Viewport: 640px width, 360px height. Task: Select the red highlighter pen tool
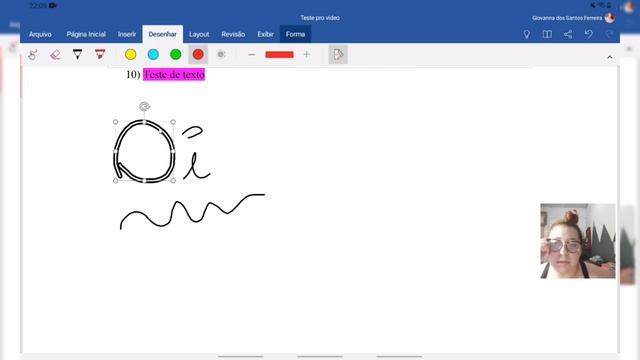[x=100, y=54]
